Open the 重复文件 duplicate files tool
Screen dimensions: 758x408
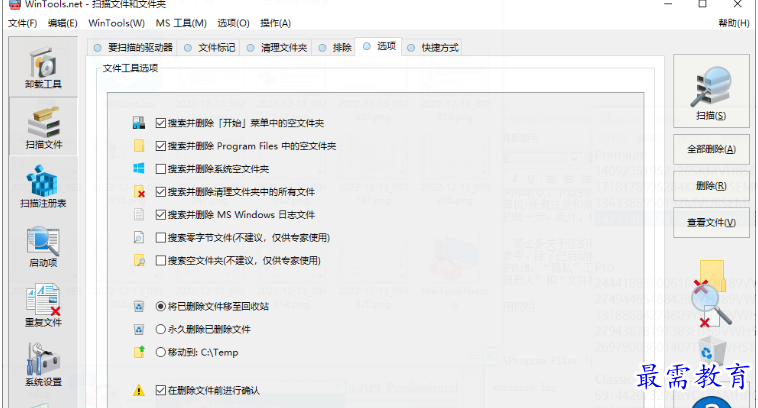43,305
